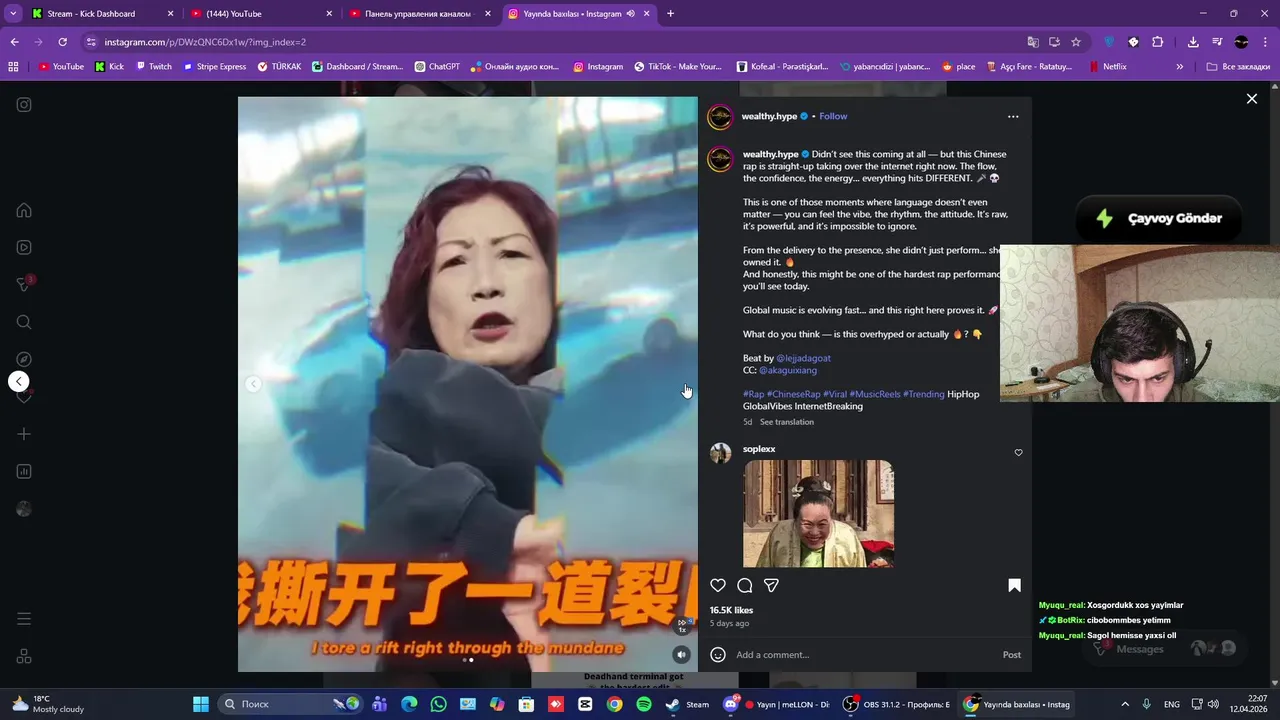Image resolution: width=1280 pixels, height=720 pixels.
Task: Mute or unmute the video sound
Action: coord(681,655)
